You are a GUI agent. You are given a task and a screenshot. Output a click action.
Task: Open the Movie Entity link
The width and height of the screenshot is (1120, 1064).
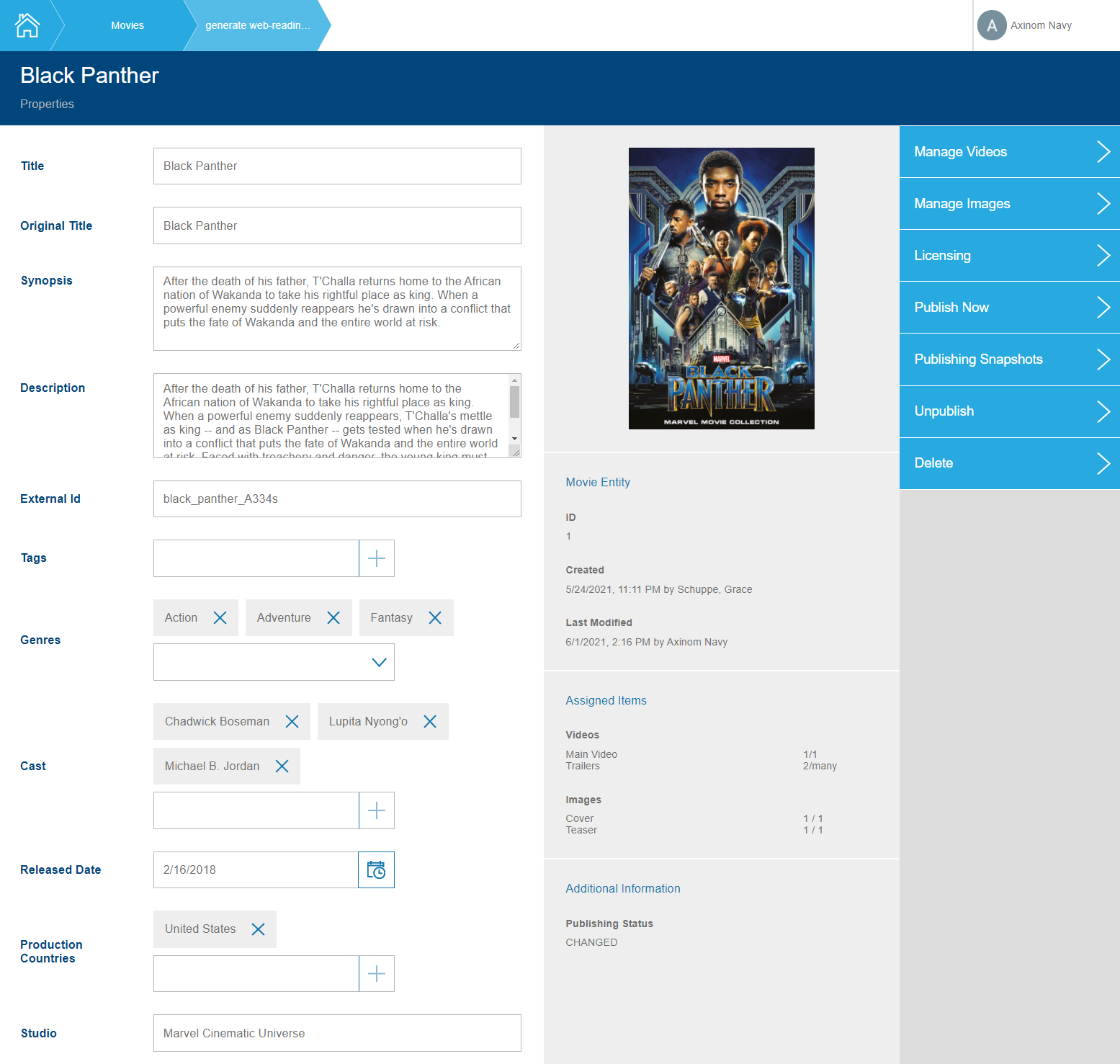597,482
